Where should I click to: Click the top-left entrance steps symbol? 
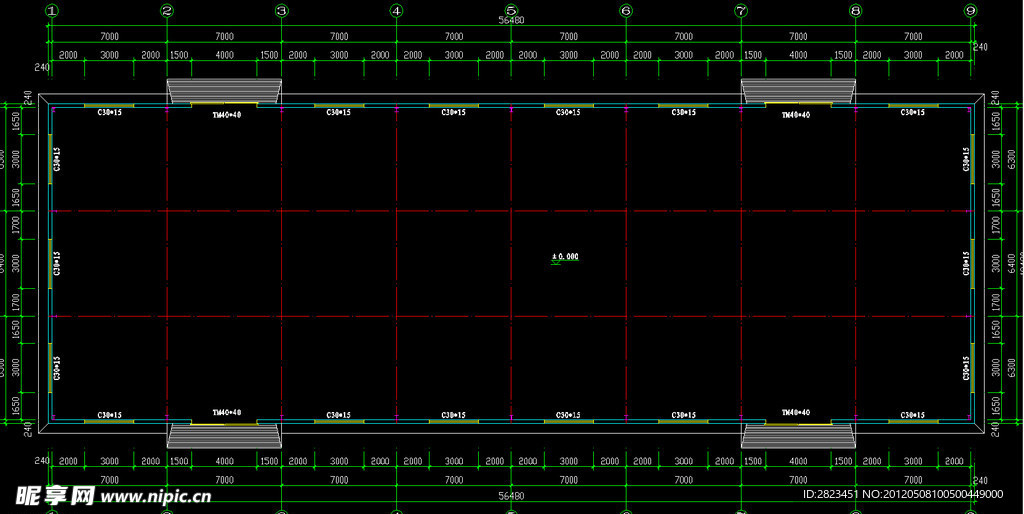[224, 91]
